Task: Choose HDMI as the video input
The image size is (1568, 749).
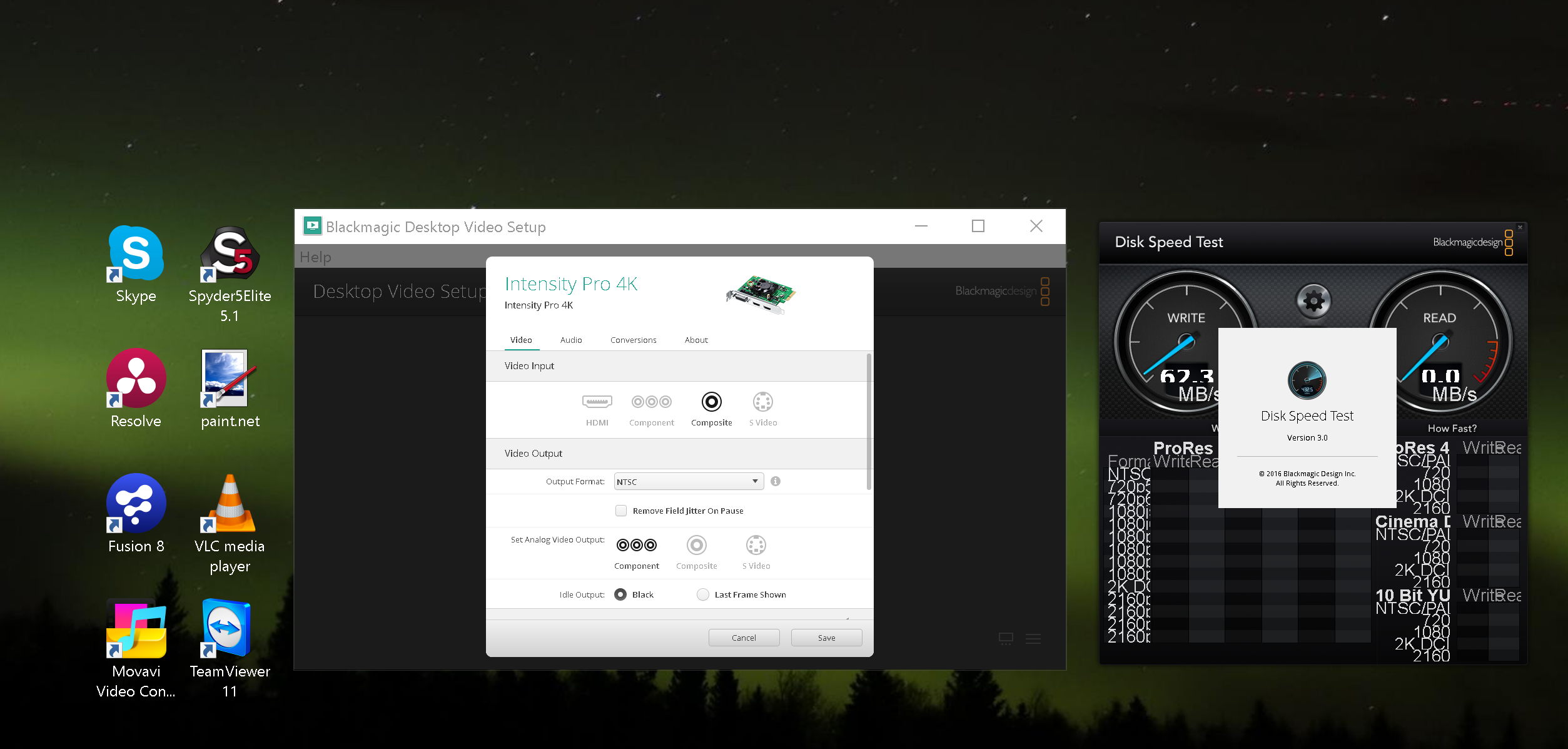Action: [597, 410]
